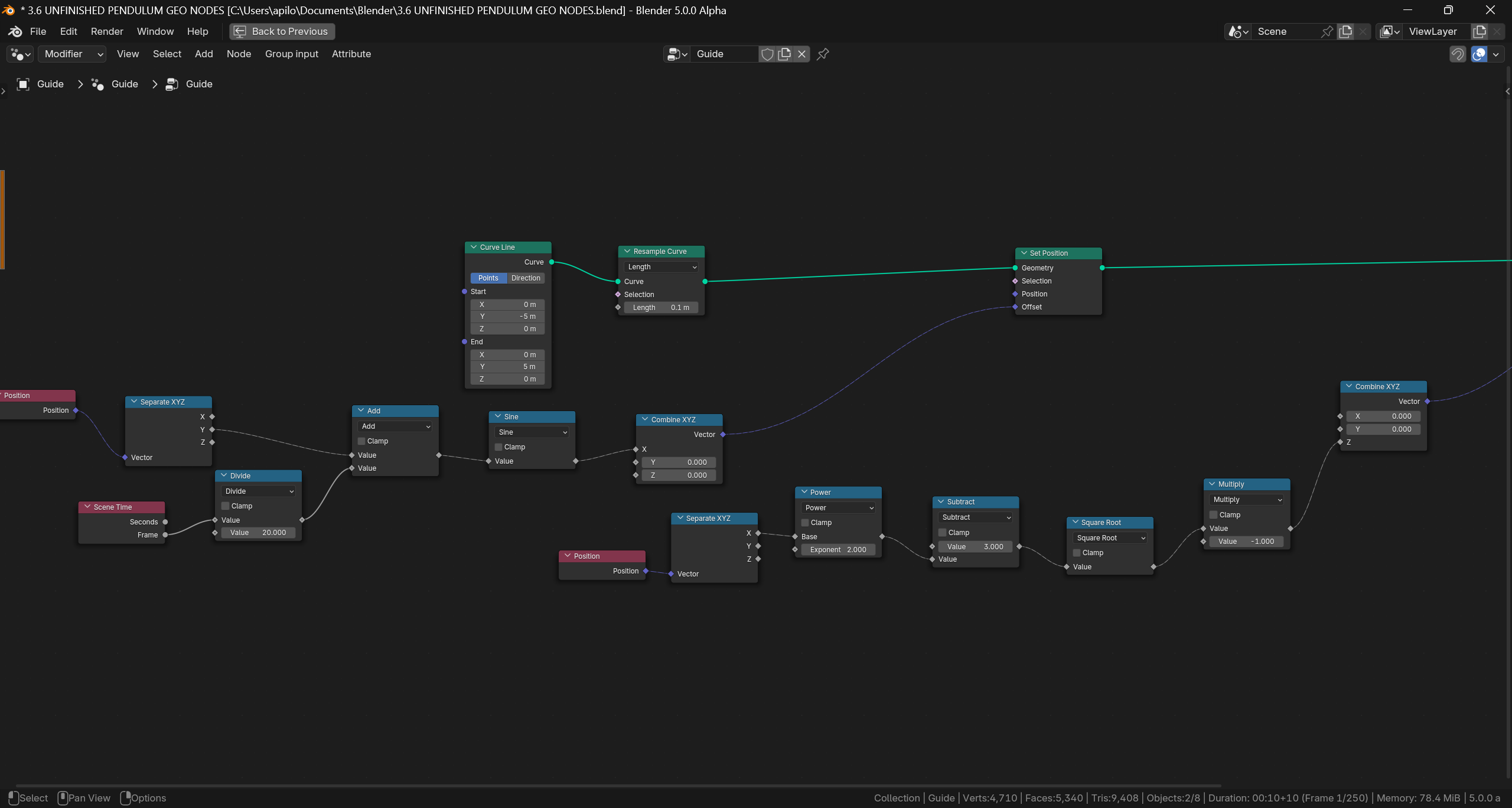
Task: Add new view layer icon
Action: [1480, 31]
